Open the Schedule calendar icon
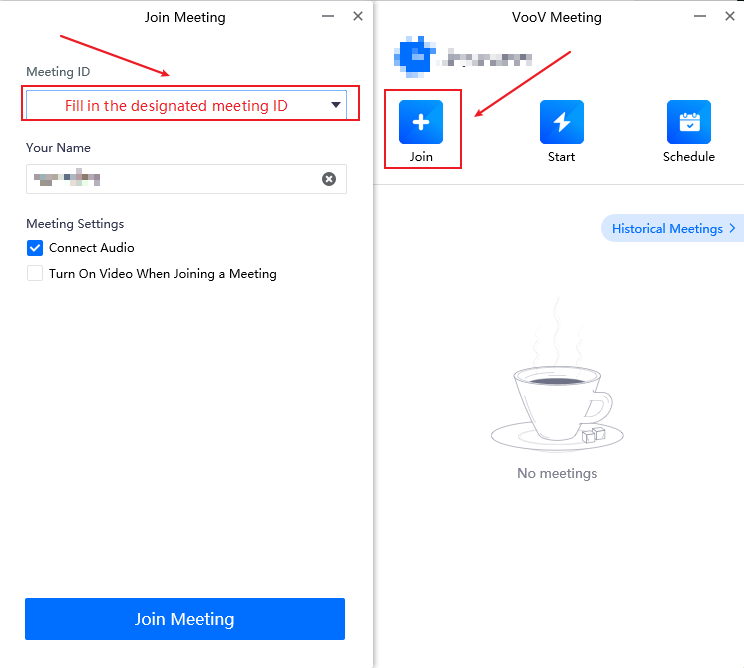744x668 pixels. tap(689, 122)
